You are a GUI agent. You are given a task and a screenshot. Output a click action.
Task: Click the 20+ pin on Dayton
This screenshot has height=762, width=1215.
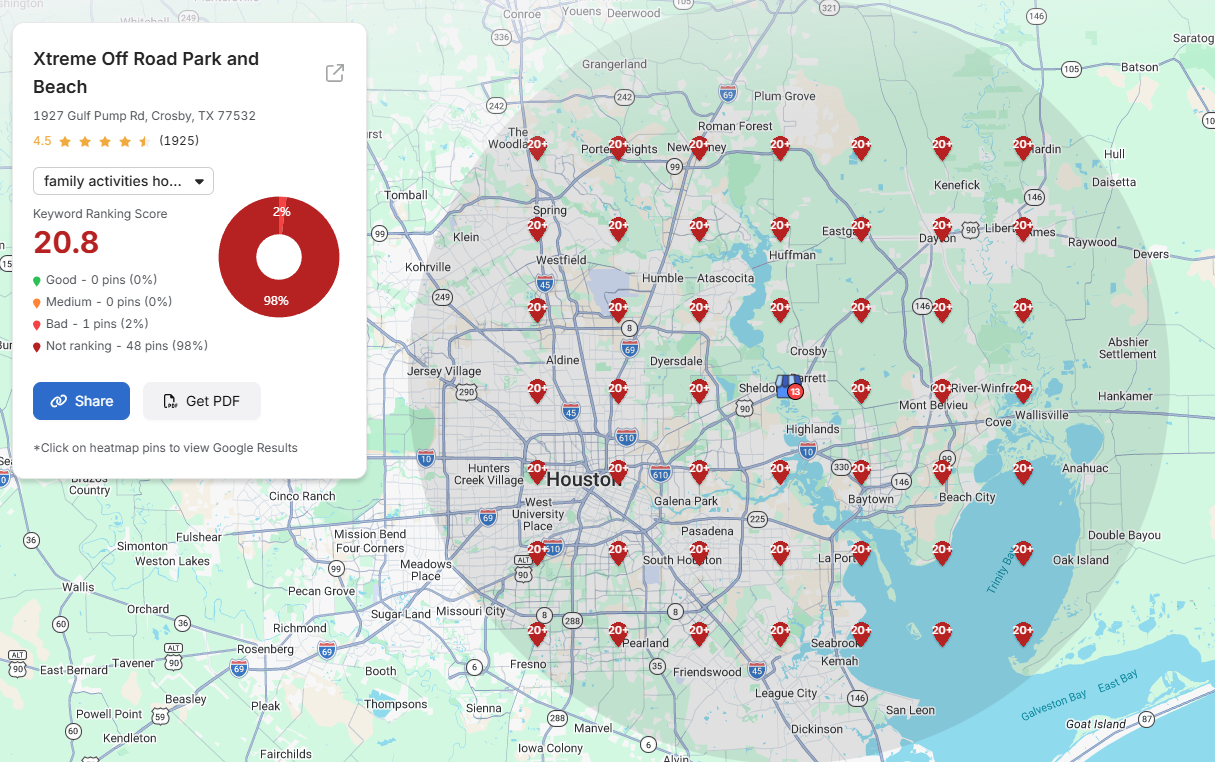click(942, 229)
